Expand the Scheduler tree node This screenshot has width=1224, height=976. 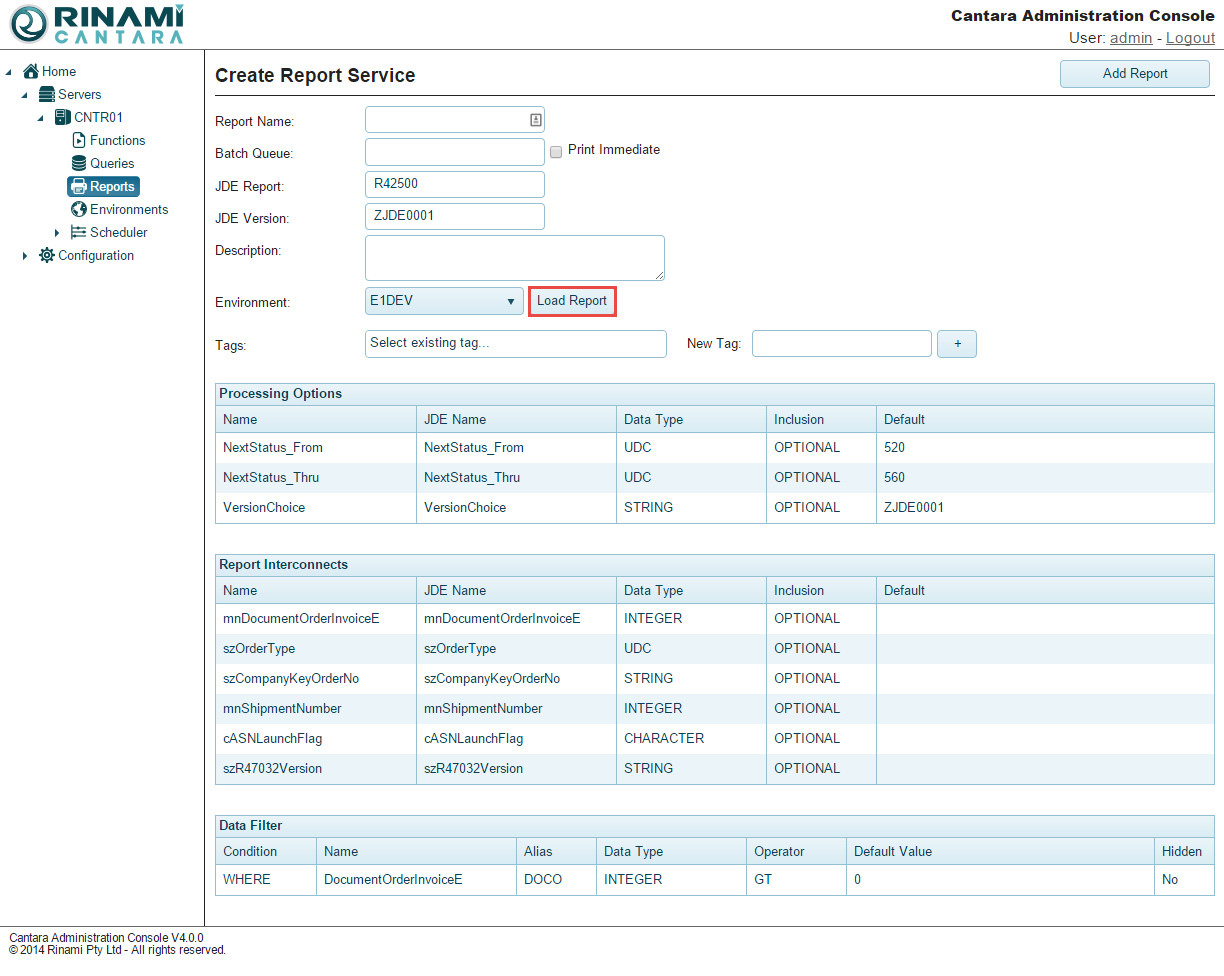(x=57, y=233)
